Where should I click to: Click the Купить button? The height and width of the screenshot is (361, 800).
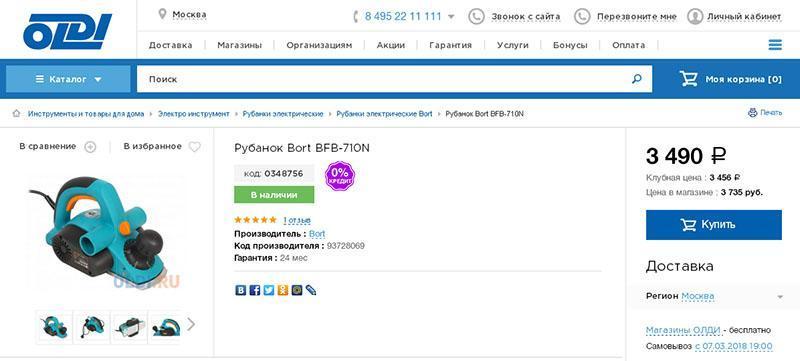tap(714, 224)
